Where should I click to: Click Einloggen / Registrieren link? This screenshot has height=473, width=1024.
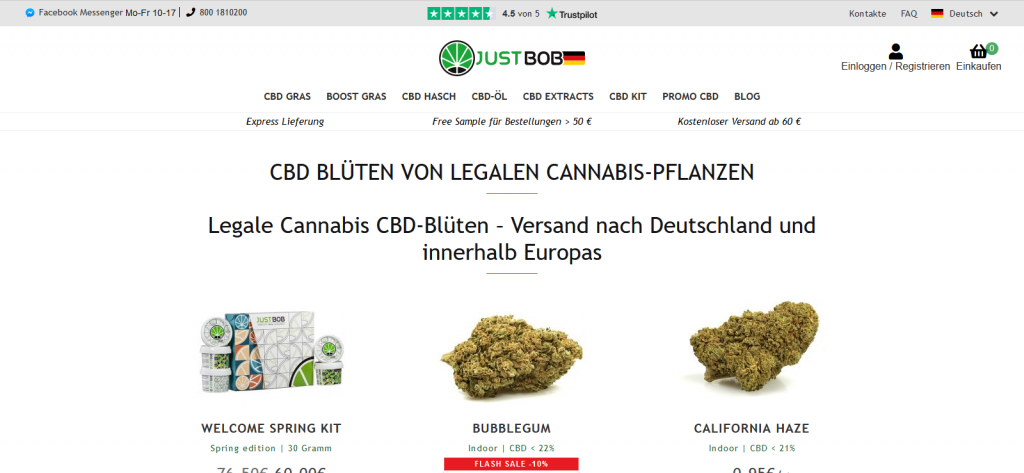[x=895, y=67]
